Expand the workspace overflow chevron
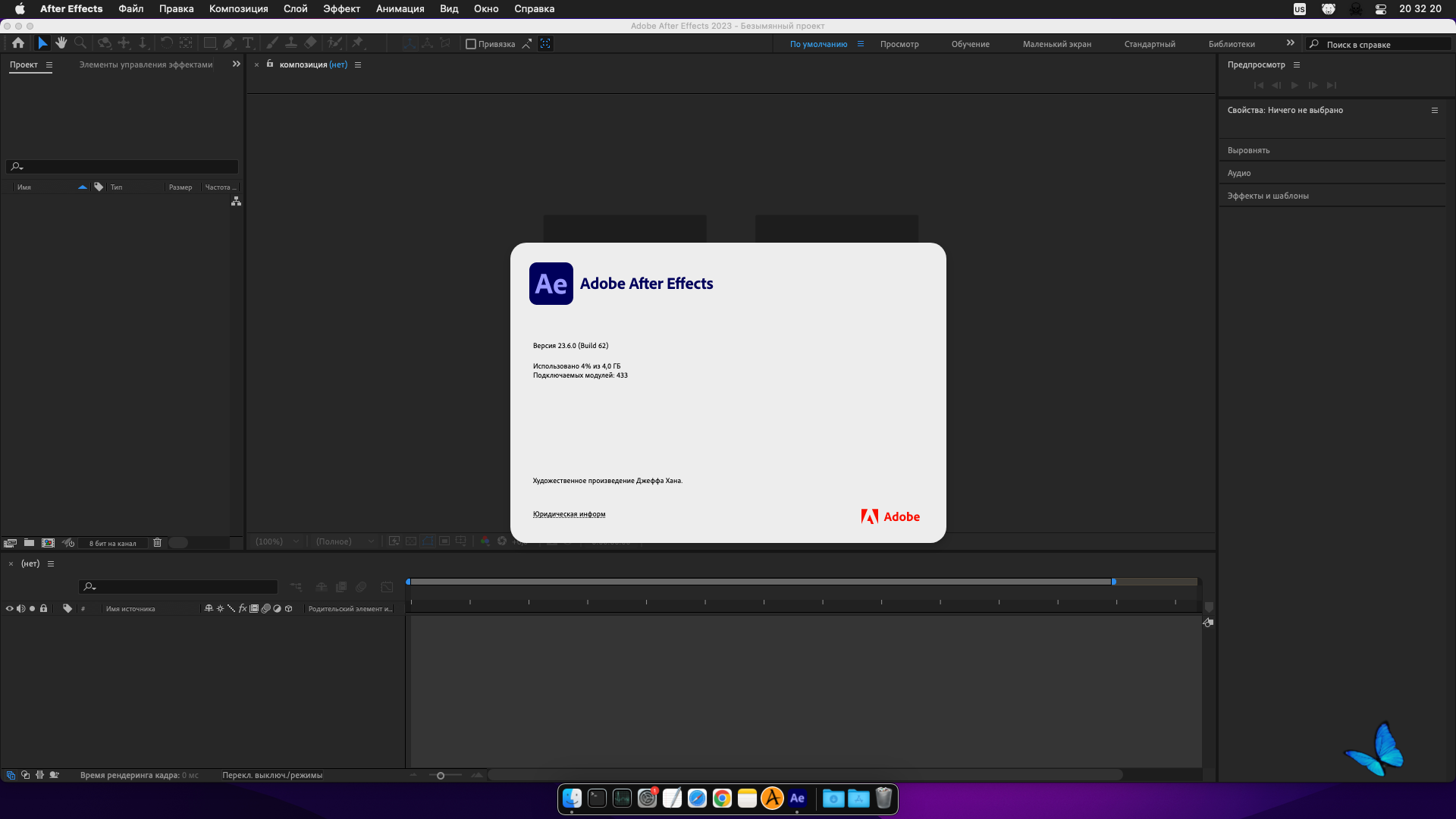Screen dimensions: 1456x819 coord(1291,43)
